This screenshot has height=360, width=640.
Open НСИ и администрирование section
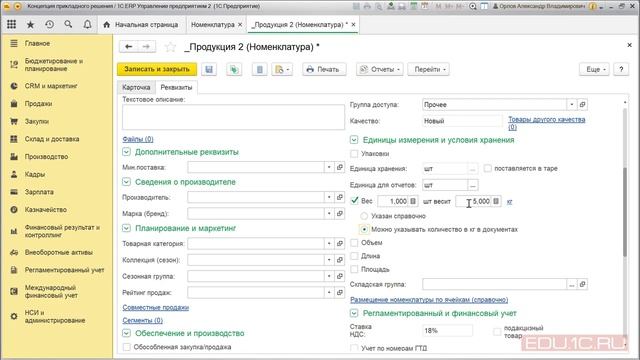(56, 316)
